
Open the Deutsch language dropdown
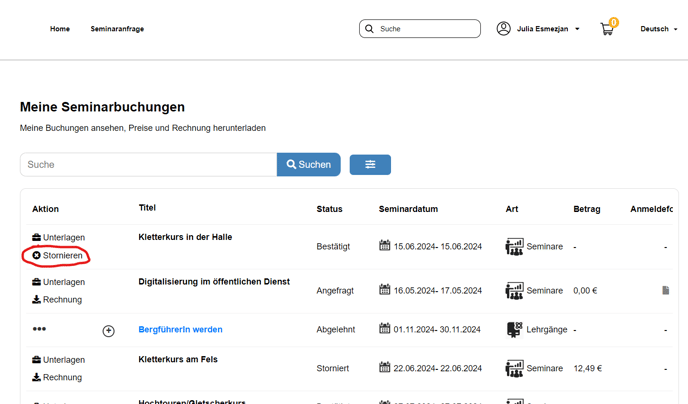tap(658, 29)
